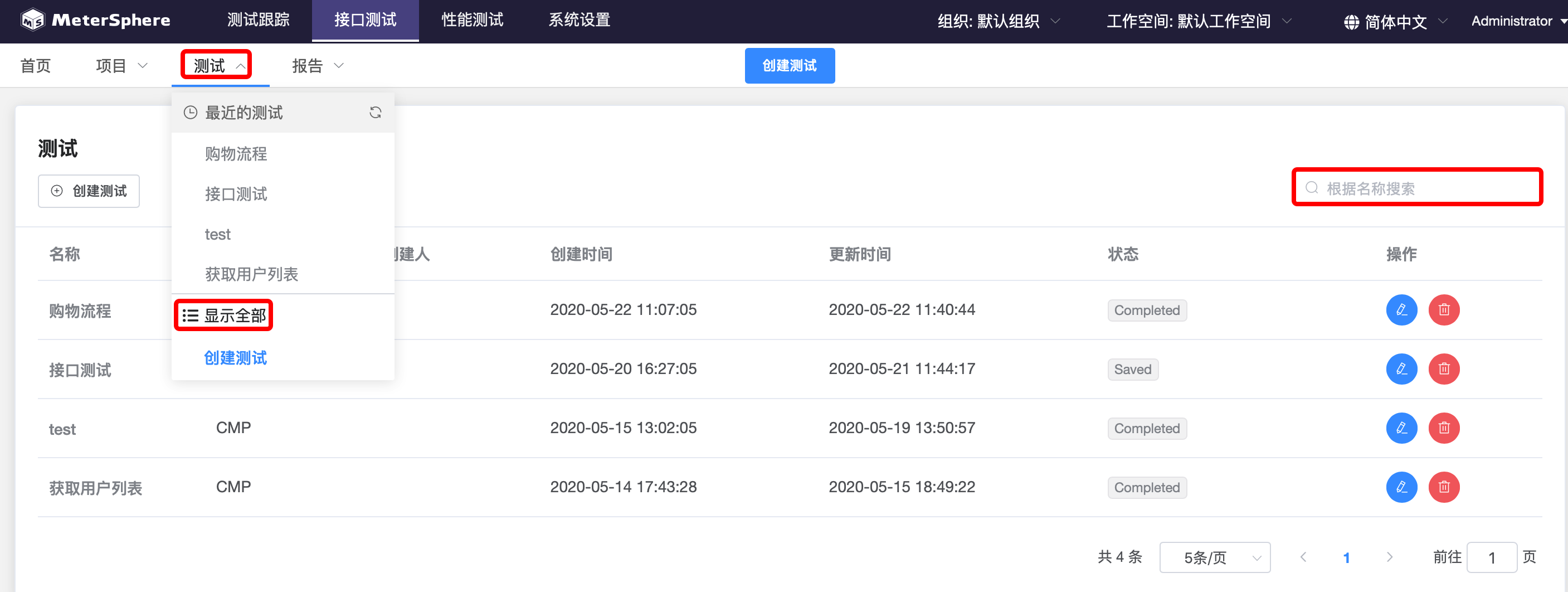The image size is (1568, 592).
Task: Open the 组织 默认组织 dropdown
Action: click(x=999, y=21)
